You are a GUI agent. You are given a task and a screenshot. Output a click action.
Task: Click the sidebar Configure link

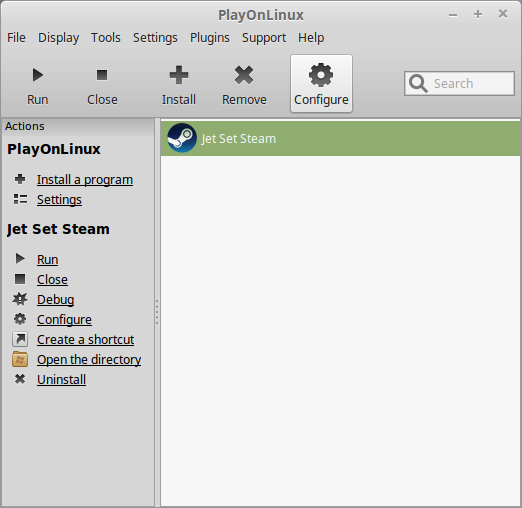click(x=64, y=320)
